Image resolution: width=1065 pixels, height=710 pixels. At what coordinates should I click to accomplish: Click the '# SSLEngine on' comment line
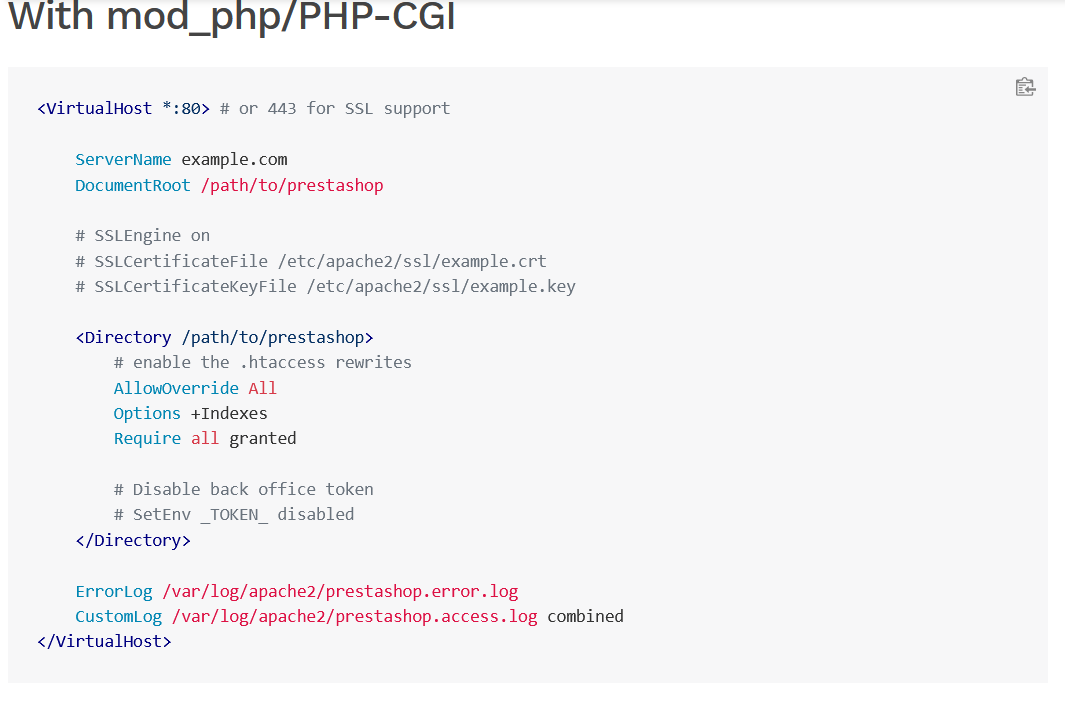tap(143, 236)
